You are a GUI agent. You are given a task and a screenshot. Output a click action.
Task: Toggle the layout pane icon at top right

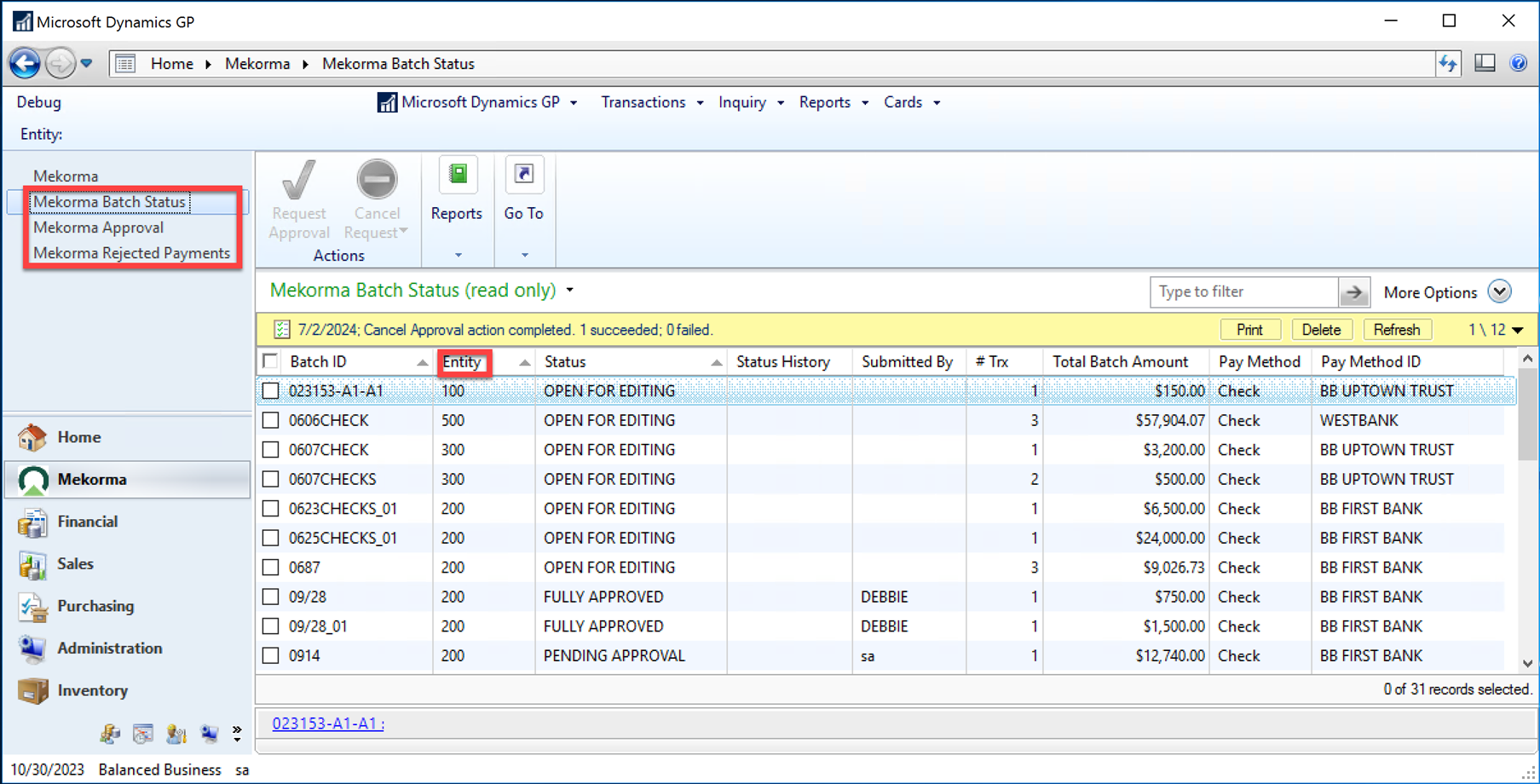pos(1485,63)
